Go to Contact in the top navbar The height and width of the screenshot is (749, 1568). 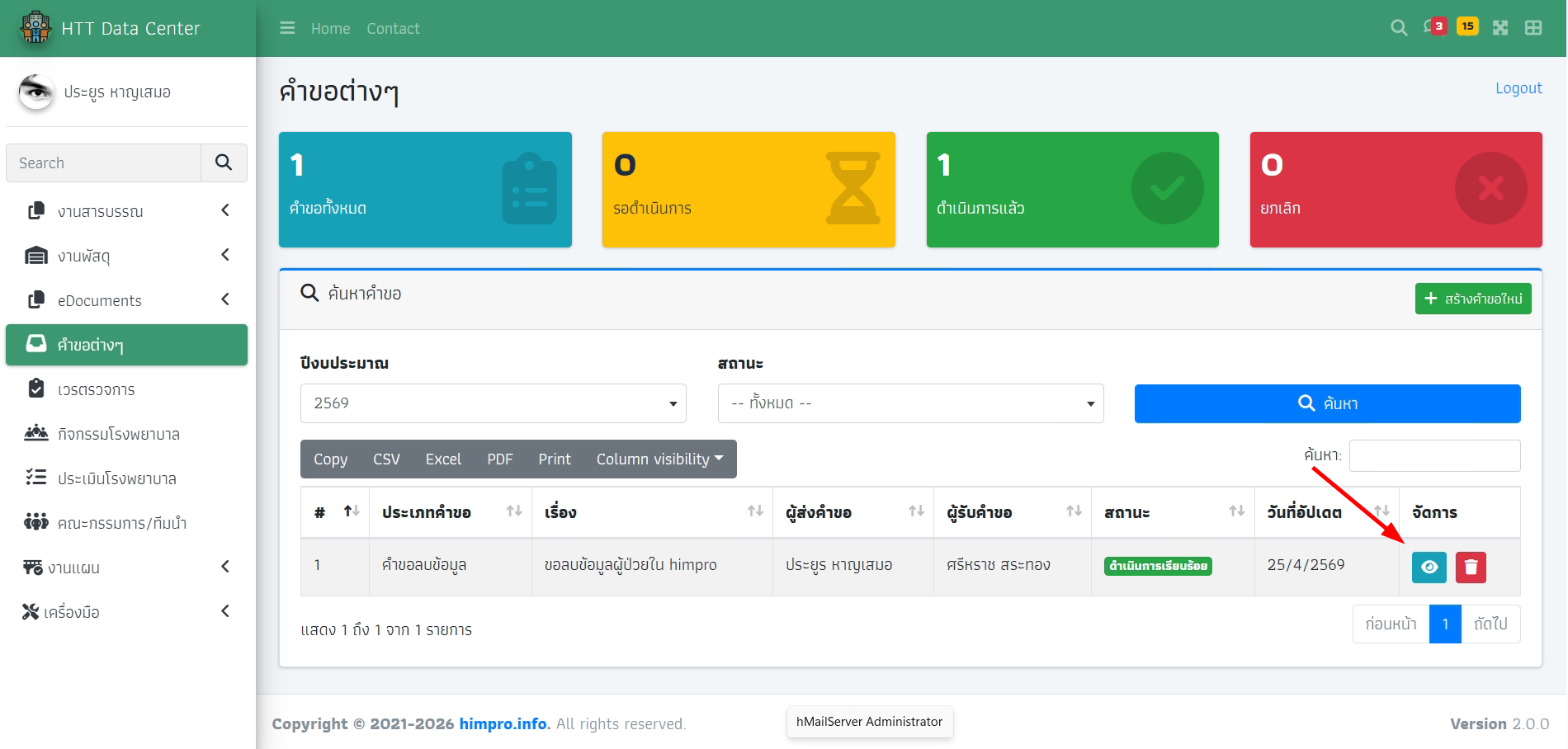click(393, 29)
